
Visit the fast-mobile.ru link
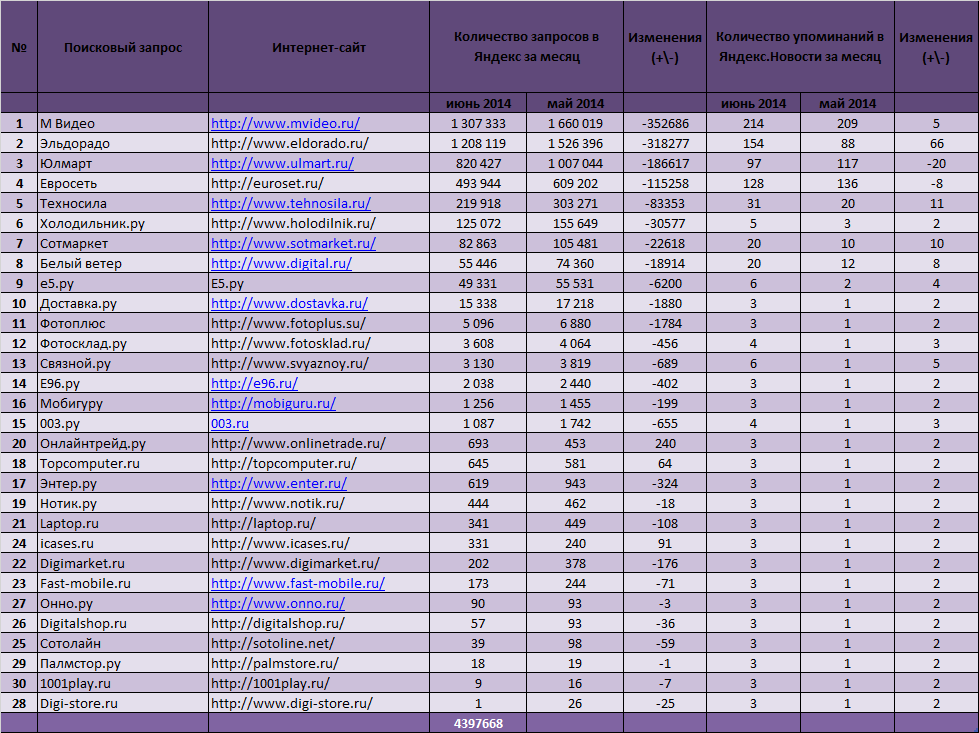tap(297, 584)
